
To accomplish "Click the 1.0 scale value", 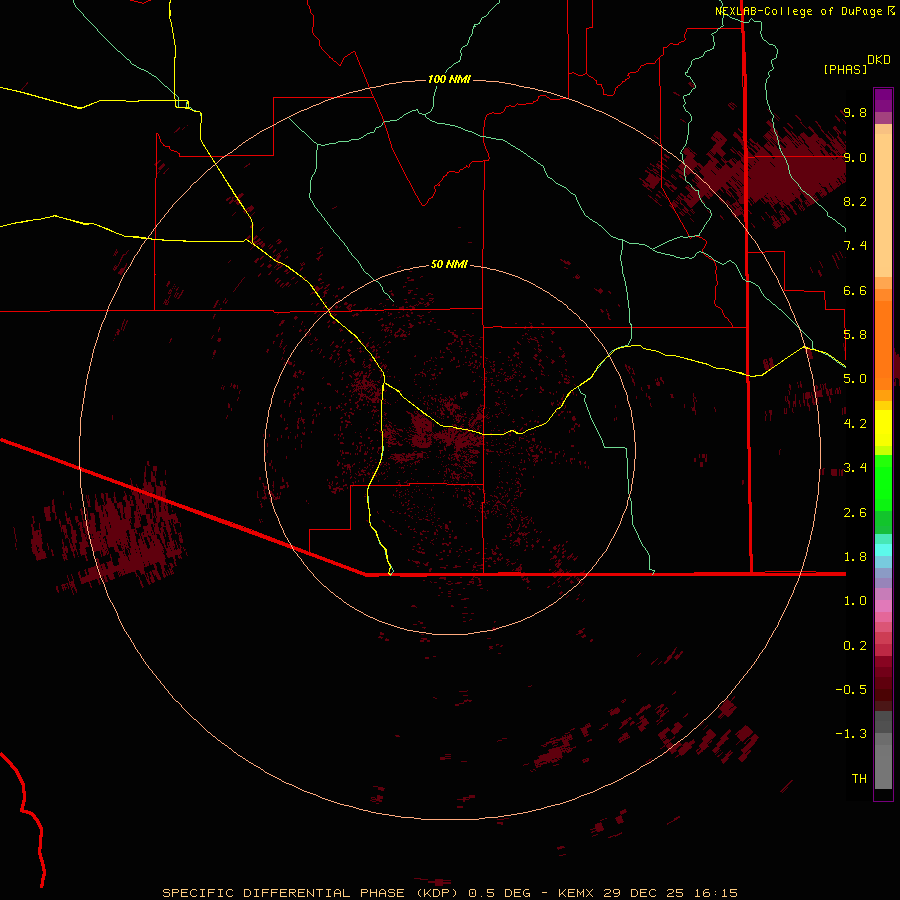I will pyautogui.click(x=855, y=601).
